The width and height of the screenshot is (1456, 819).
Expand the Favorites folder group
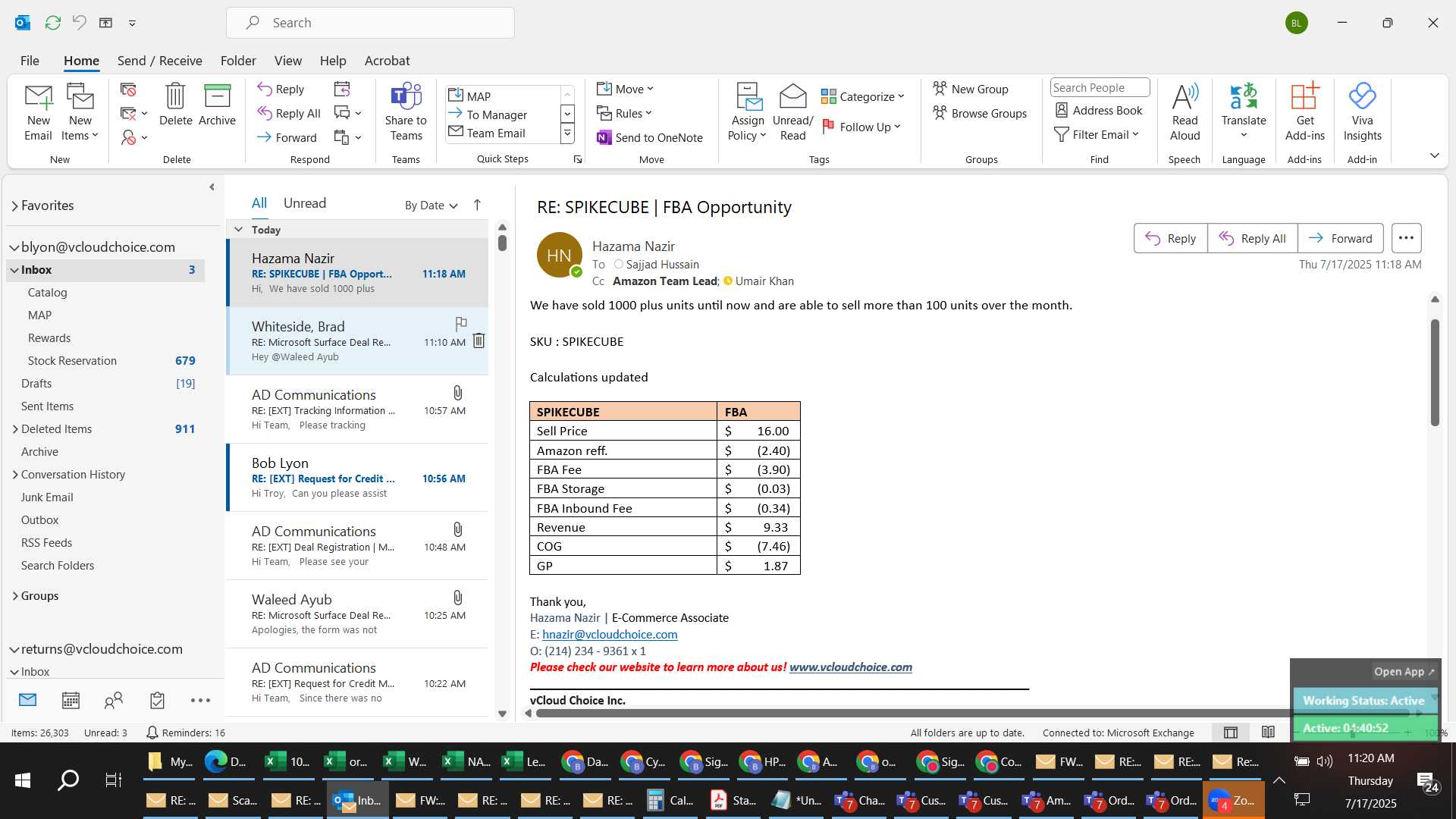pyautogui.click(x=14, y=206)
